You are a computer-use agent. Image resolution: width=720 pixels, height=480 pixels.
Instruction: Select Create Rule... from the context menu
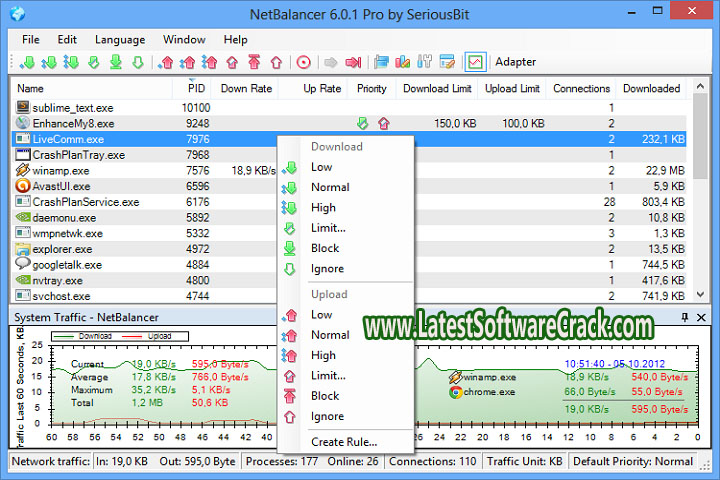343,442
